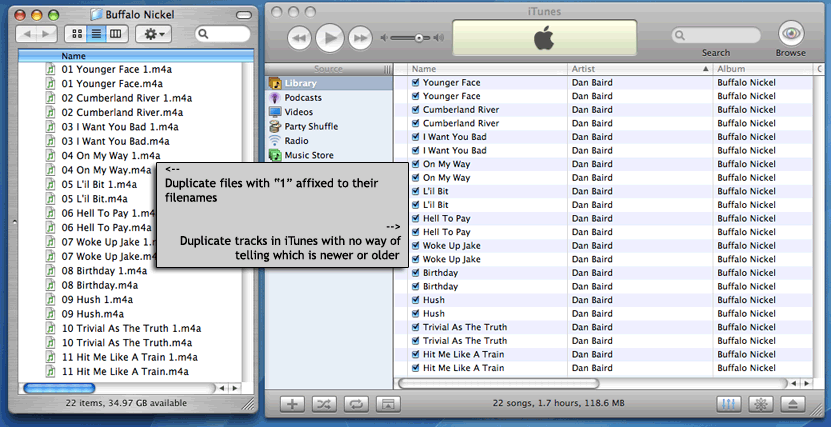Click iTunes scroll right arrow

(806, 383)
